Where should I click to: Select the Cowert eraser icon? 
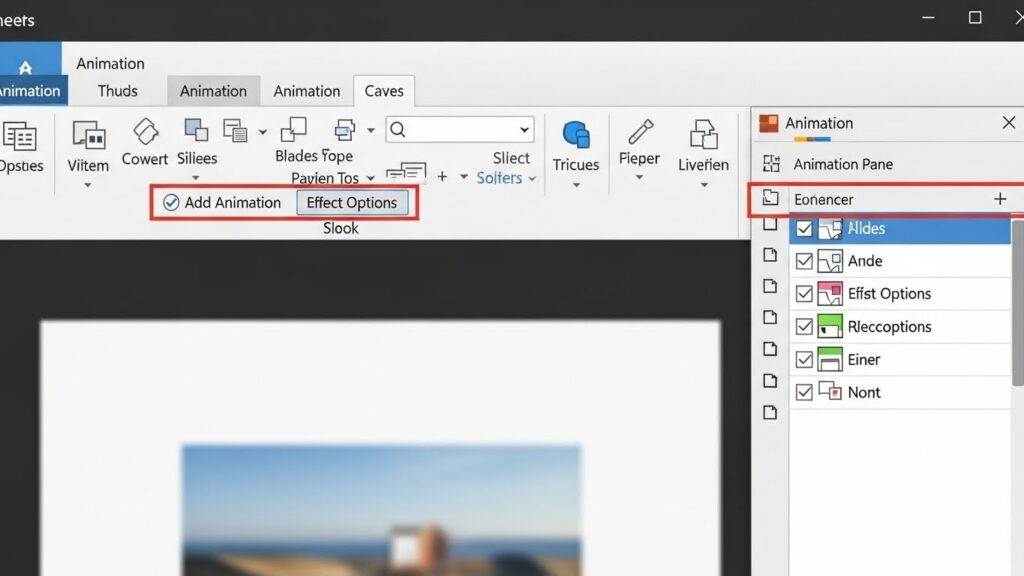coord(145,132)
